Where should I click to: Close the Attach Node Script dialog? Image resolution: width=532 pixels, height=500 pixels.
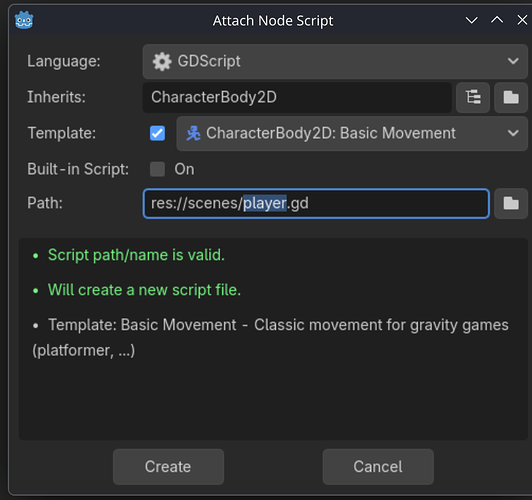tap(522, 20)
